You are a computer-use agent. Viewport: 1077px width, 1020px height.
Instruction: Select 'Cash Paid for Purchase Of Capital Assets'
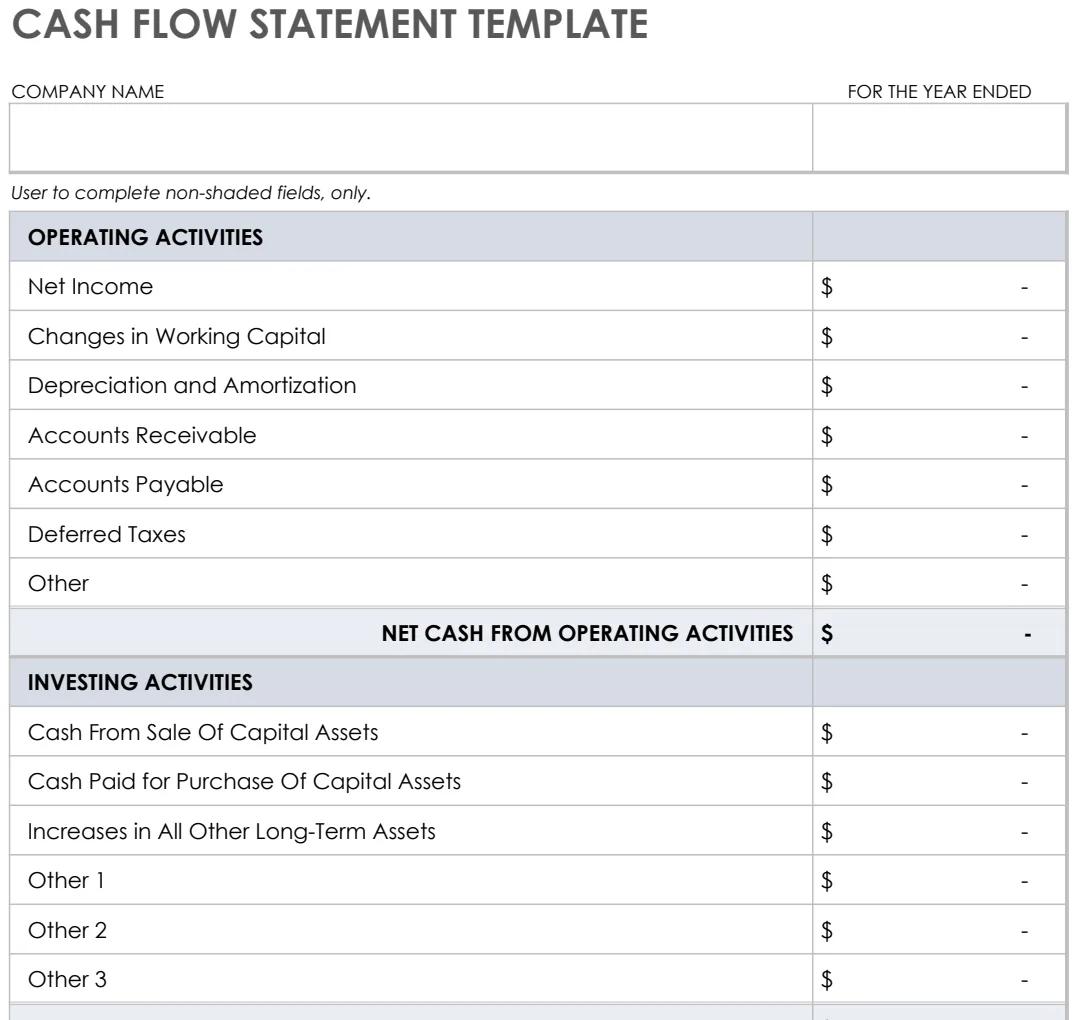click(x=244, y=782)
